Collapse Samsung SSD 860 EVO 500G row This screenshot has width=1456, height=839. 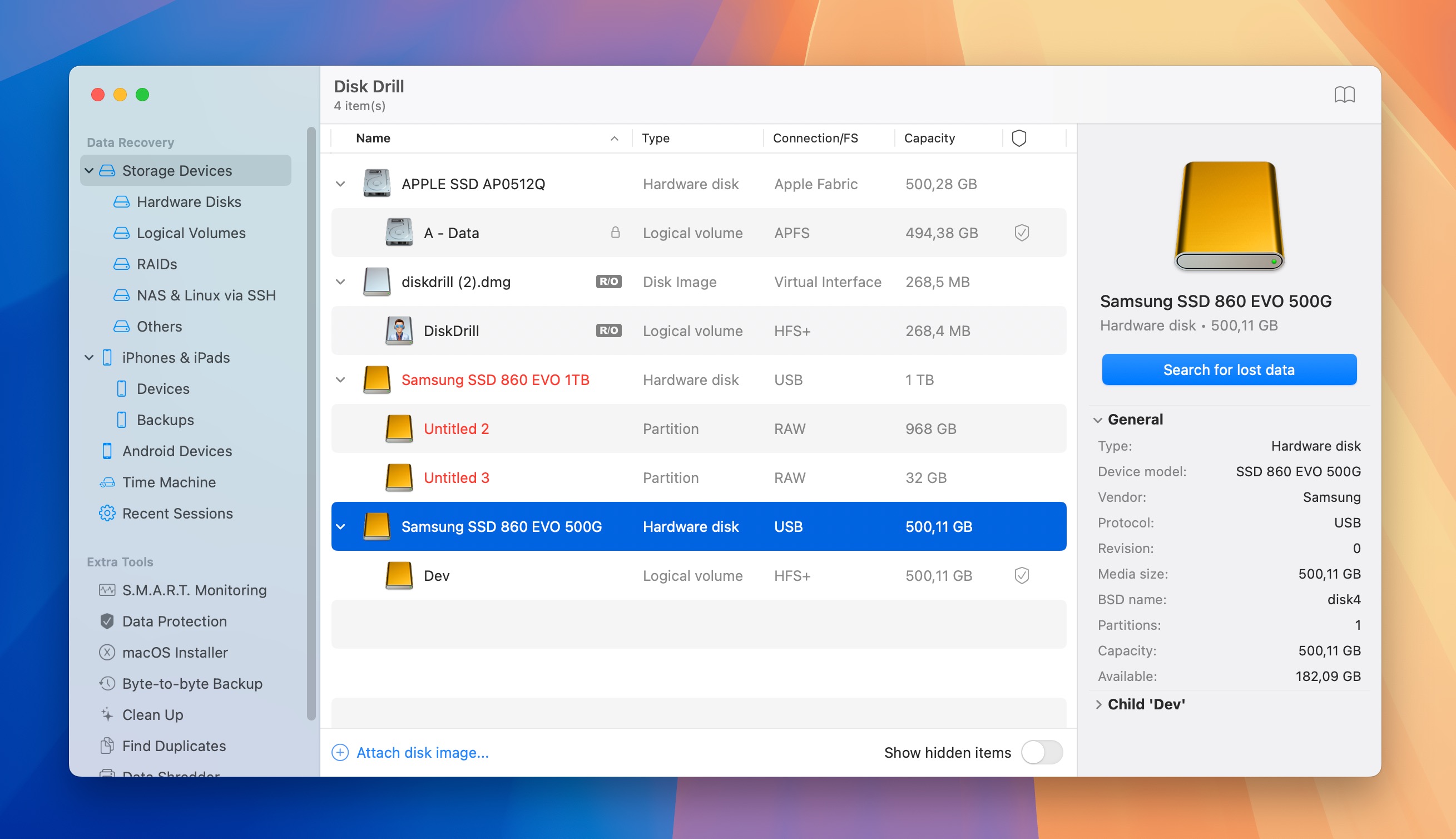point(340,527)
